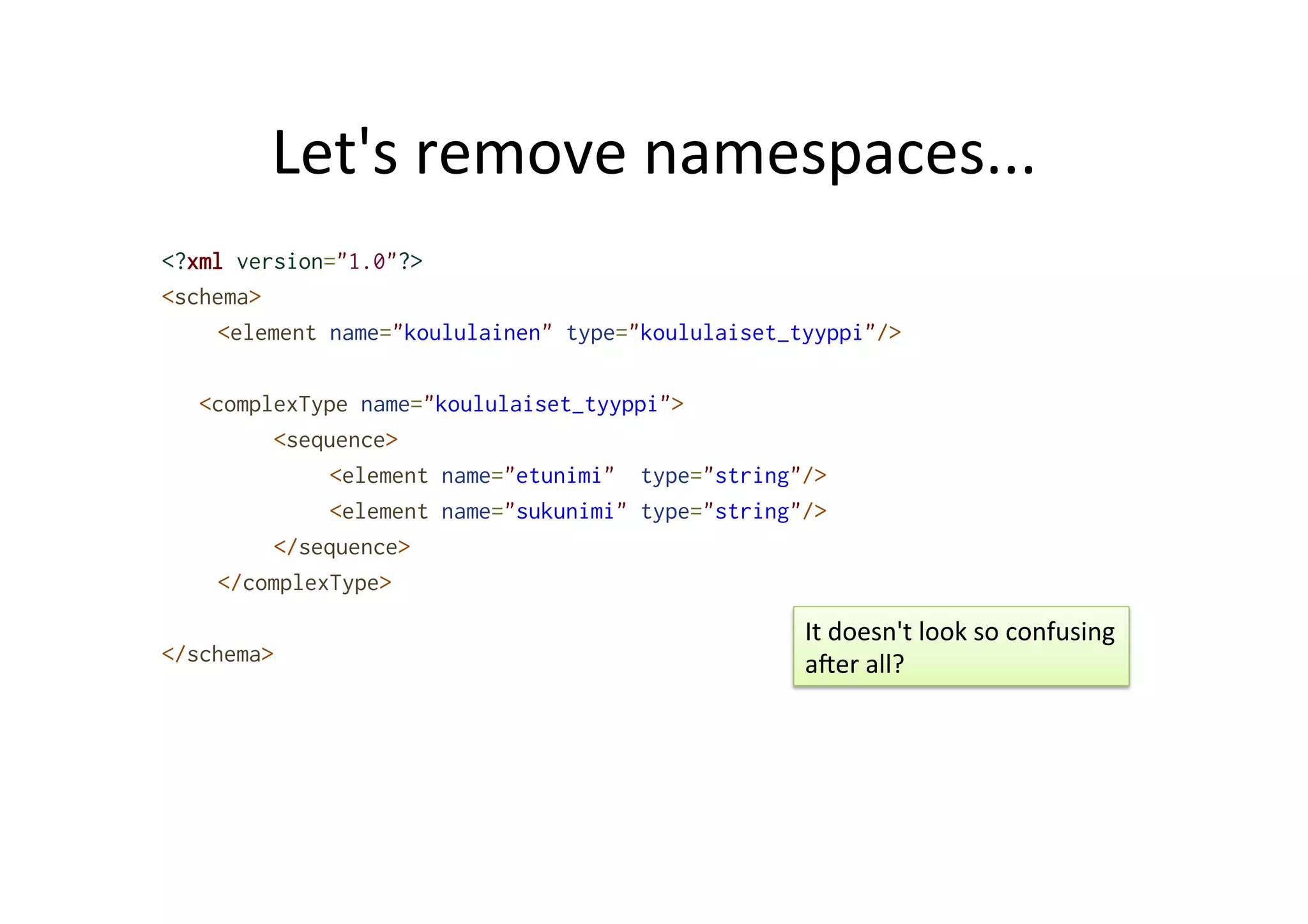Click type "string" on the sukunimi line

click(x=752, y=511)
